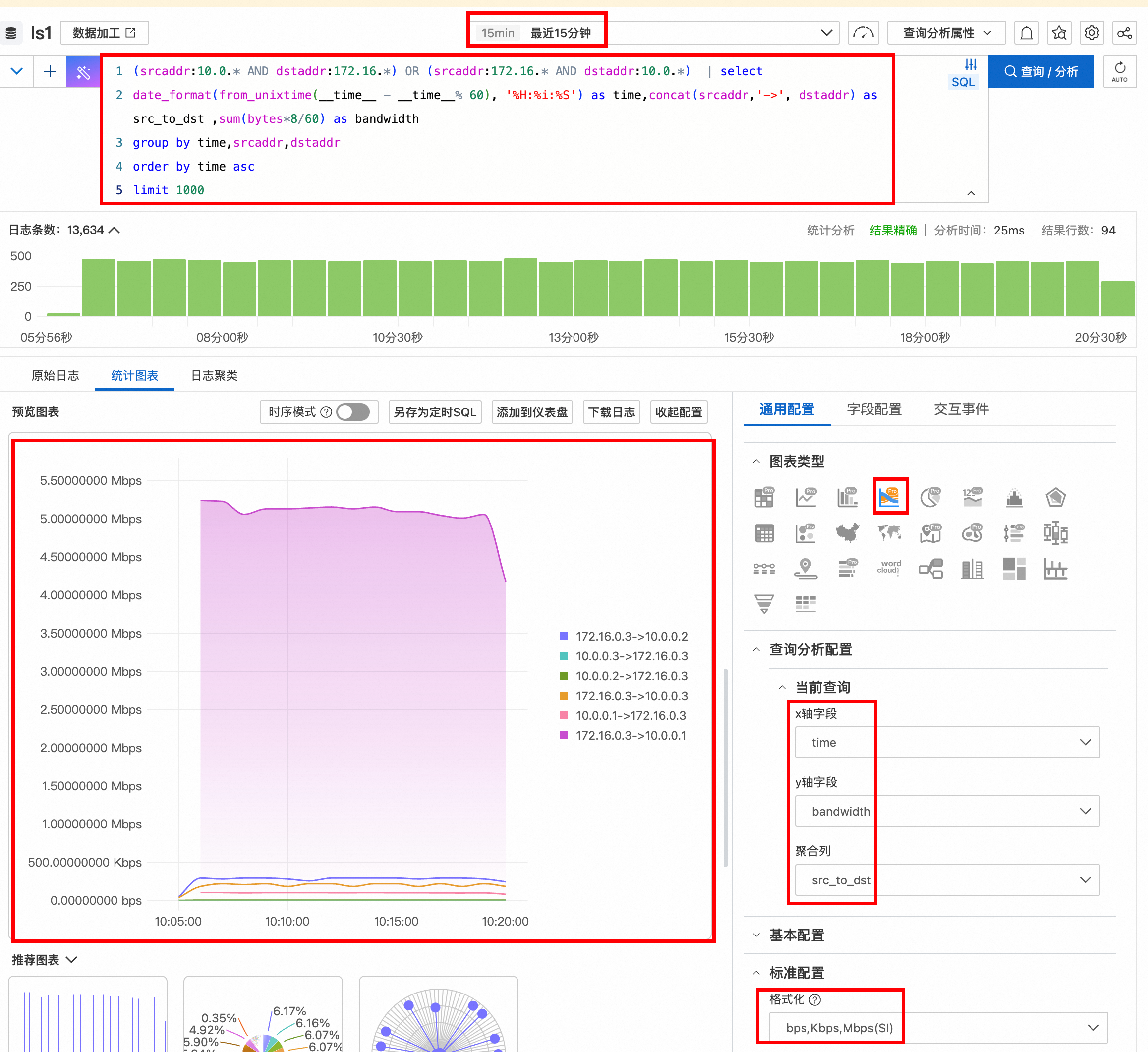The width and height of the screenshot is (1148, 1052).
Task: Click the 下载日志 button
Action: click(612, 412)
